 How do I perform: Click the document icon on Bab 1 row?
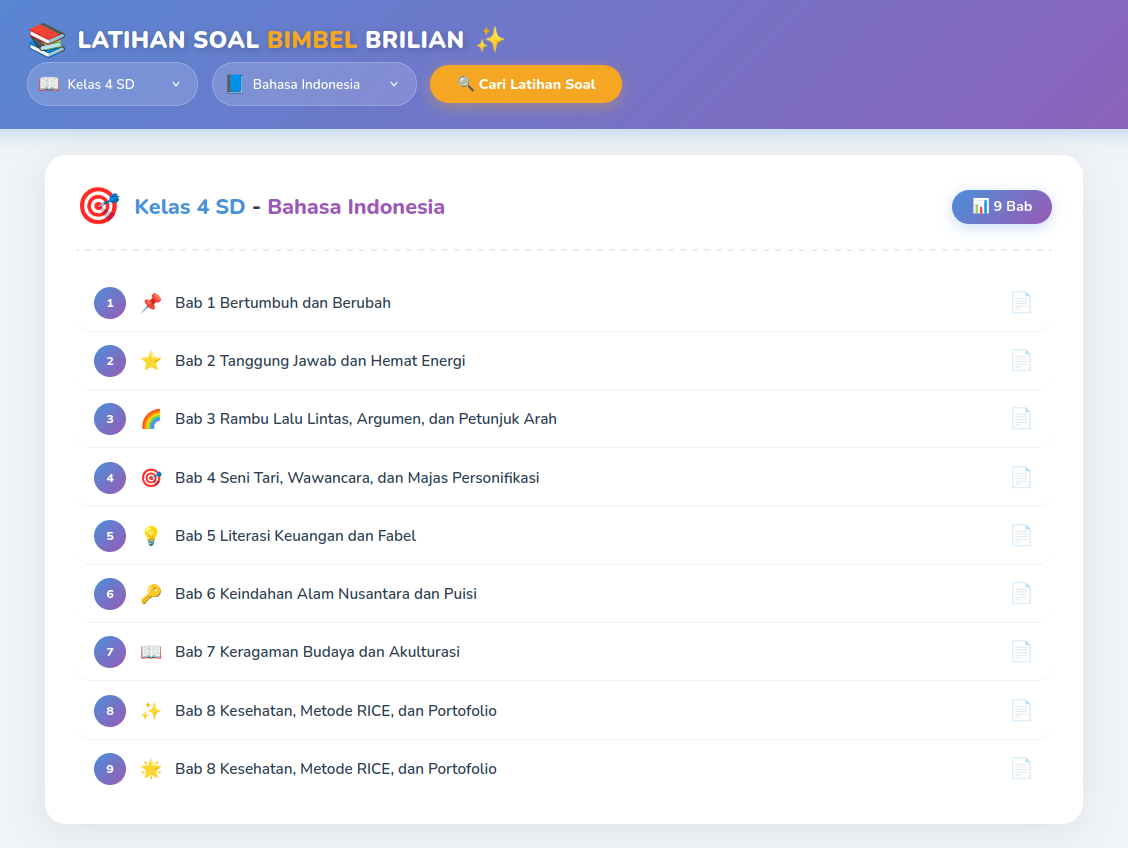point(1021,303)
